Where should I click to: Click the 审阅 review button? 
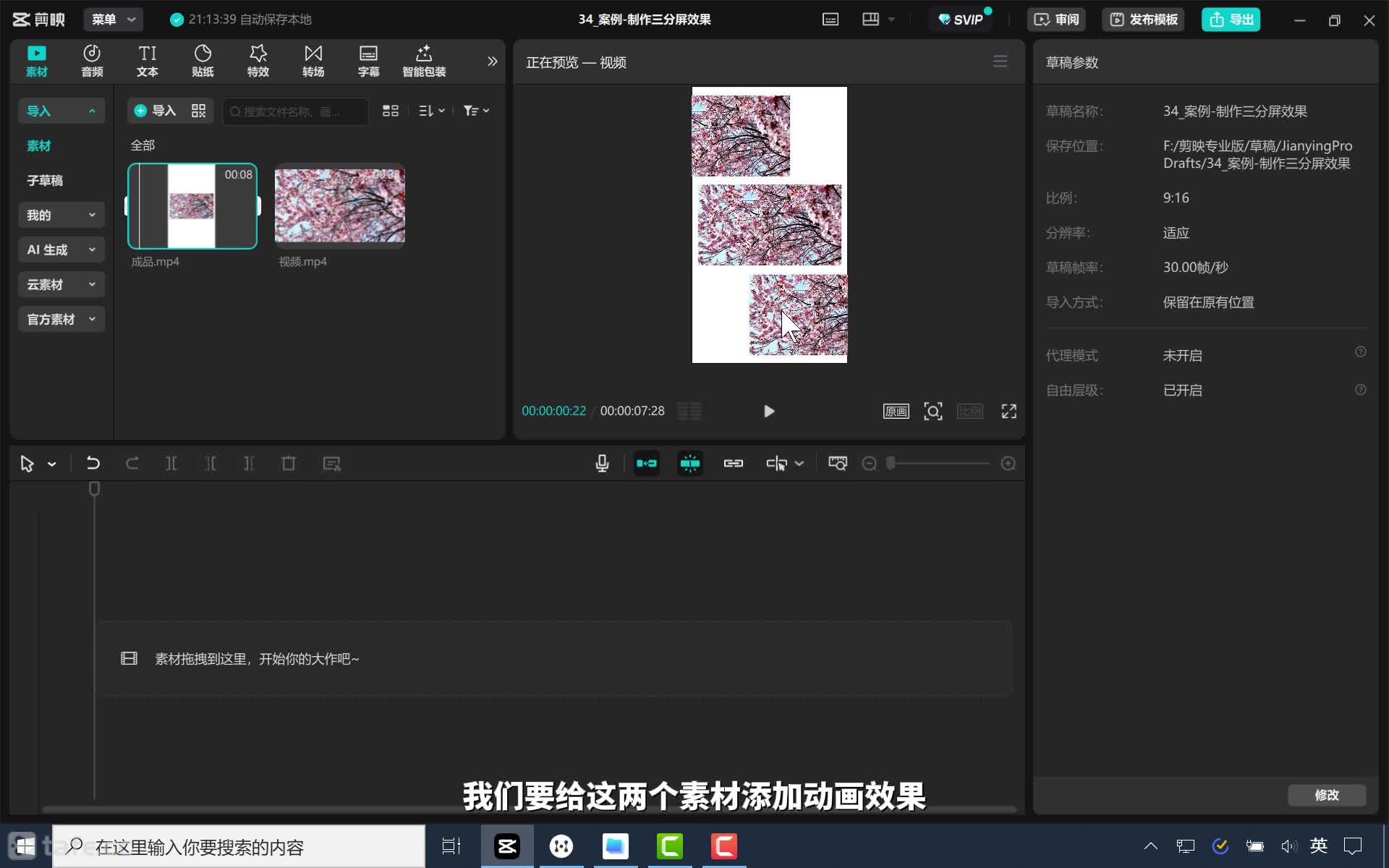point(1056,20)
